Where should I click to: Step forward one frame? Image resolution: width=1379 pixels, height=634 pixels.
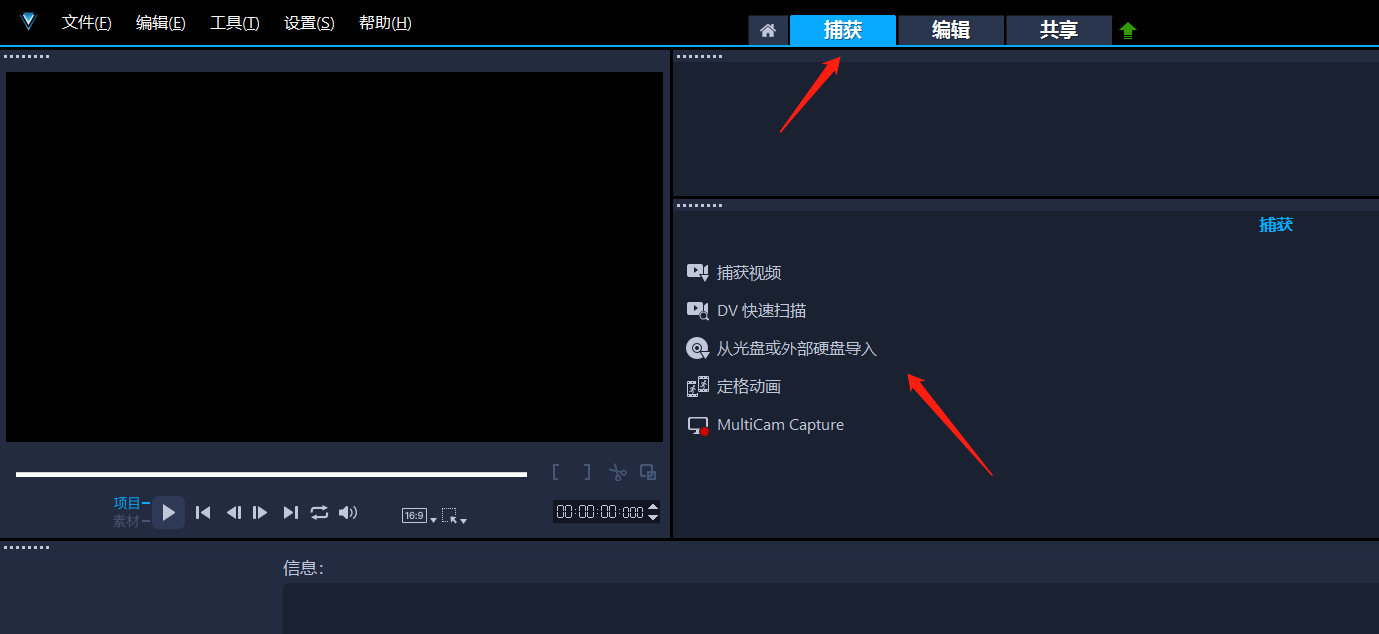click(260, 512)
